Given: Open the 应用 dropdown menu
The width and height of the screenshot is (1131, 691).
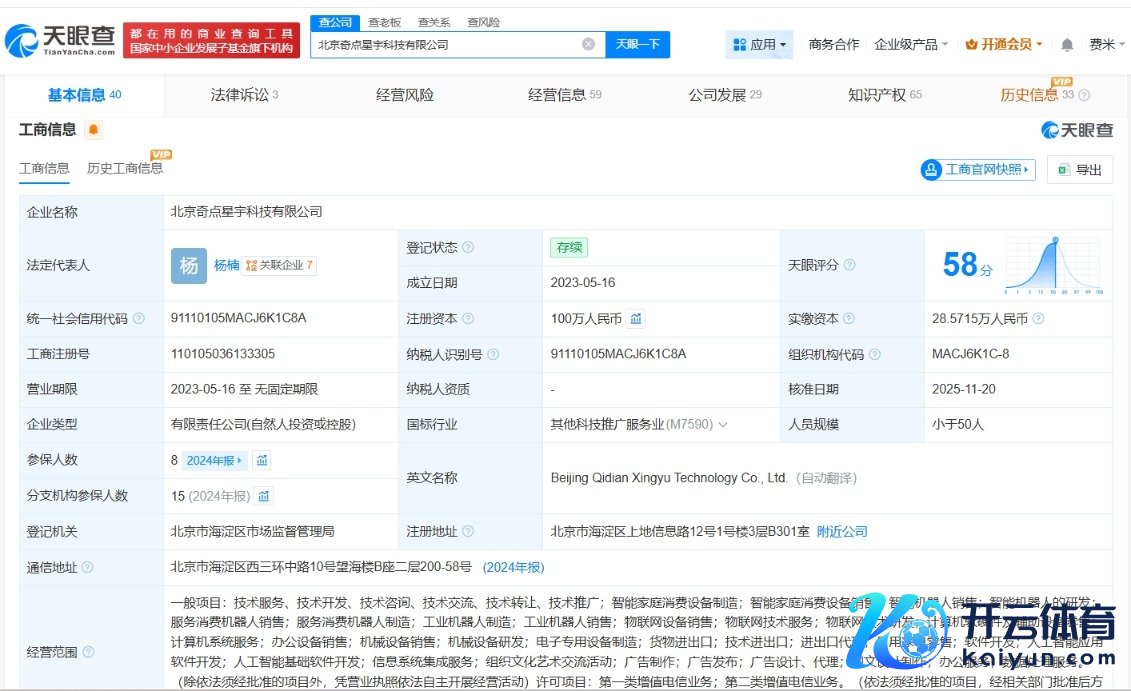Looking at the screenshot, I should [760, 45].
